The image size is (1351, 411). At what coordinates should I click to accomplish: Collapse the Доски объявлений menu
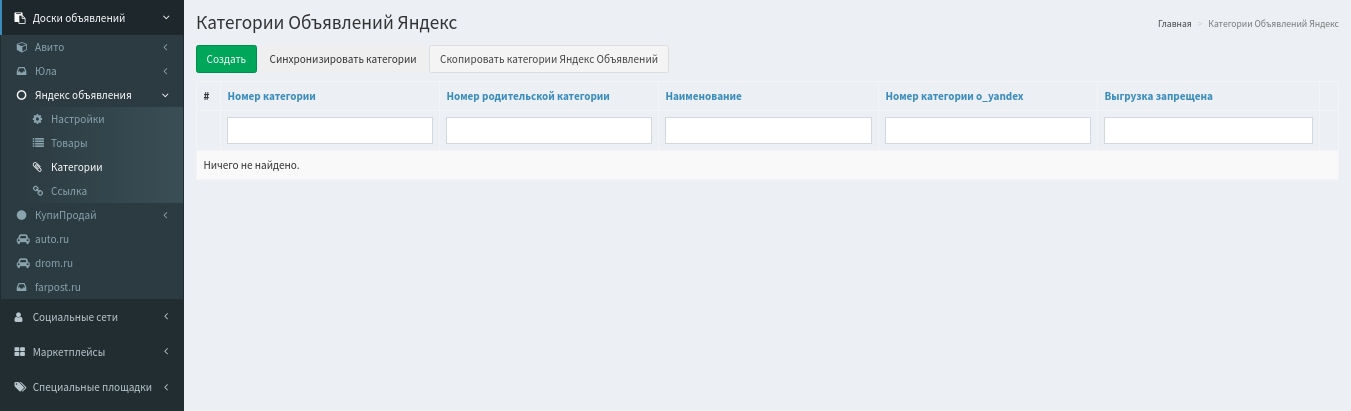click(x=166, y=18)
